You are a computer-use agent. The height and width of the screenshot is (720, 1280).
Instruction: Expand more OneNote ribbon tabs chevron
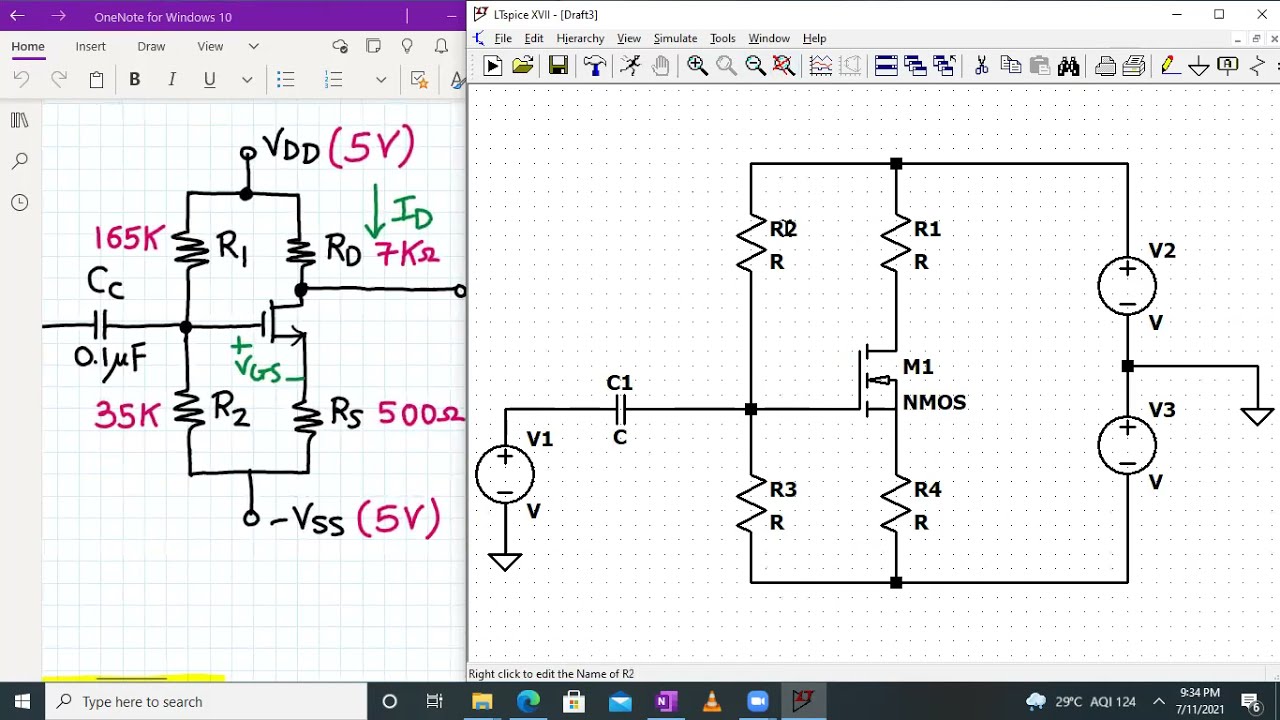click(254, 46)
